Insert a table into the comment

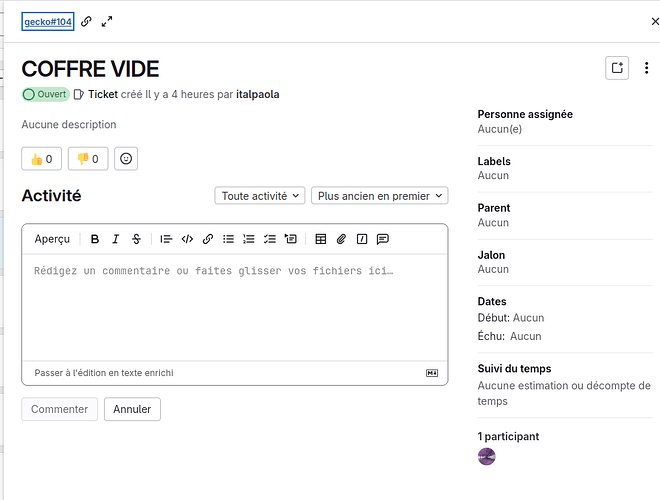tap(321, 239)
